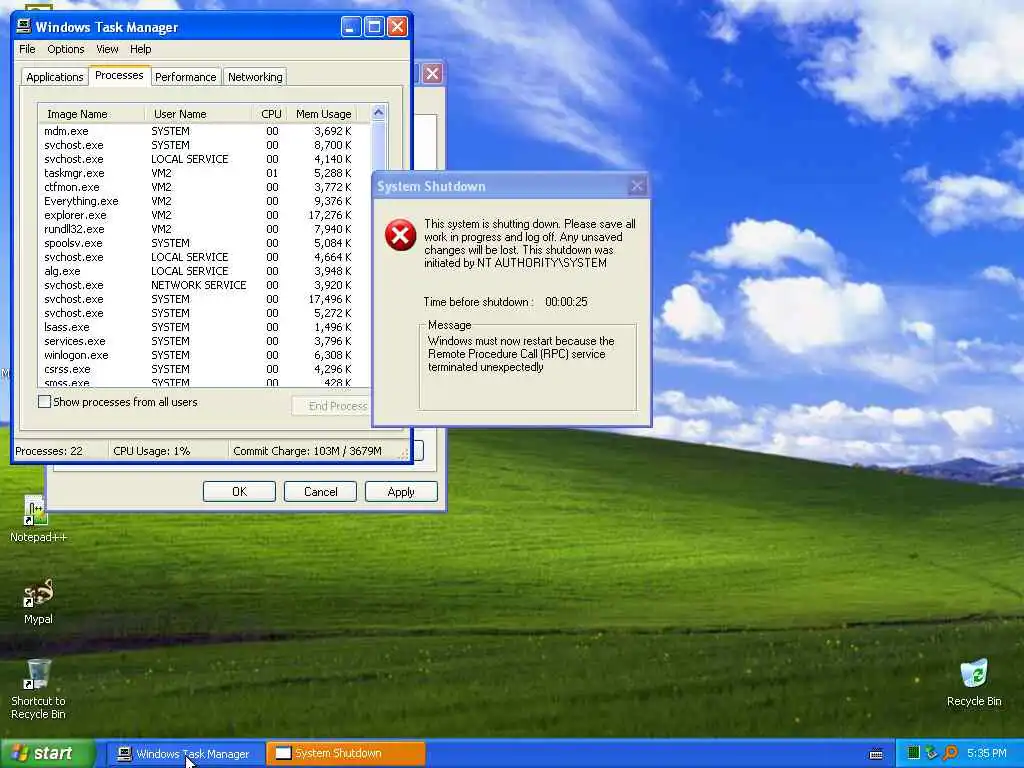
Task: Close the System Shutdown dialog
Action: coord(637,186)
